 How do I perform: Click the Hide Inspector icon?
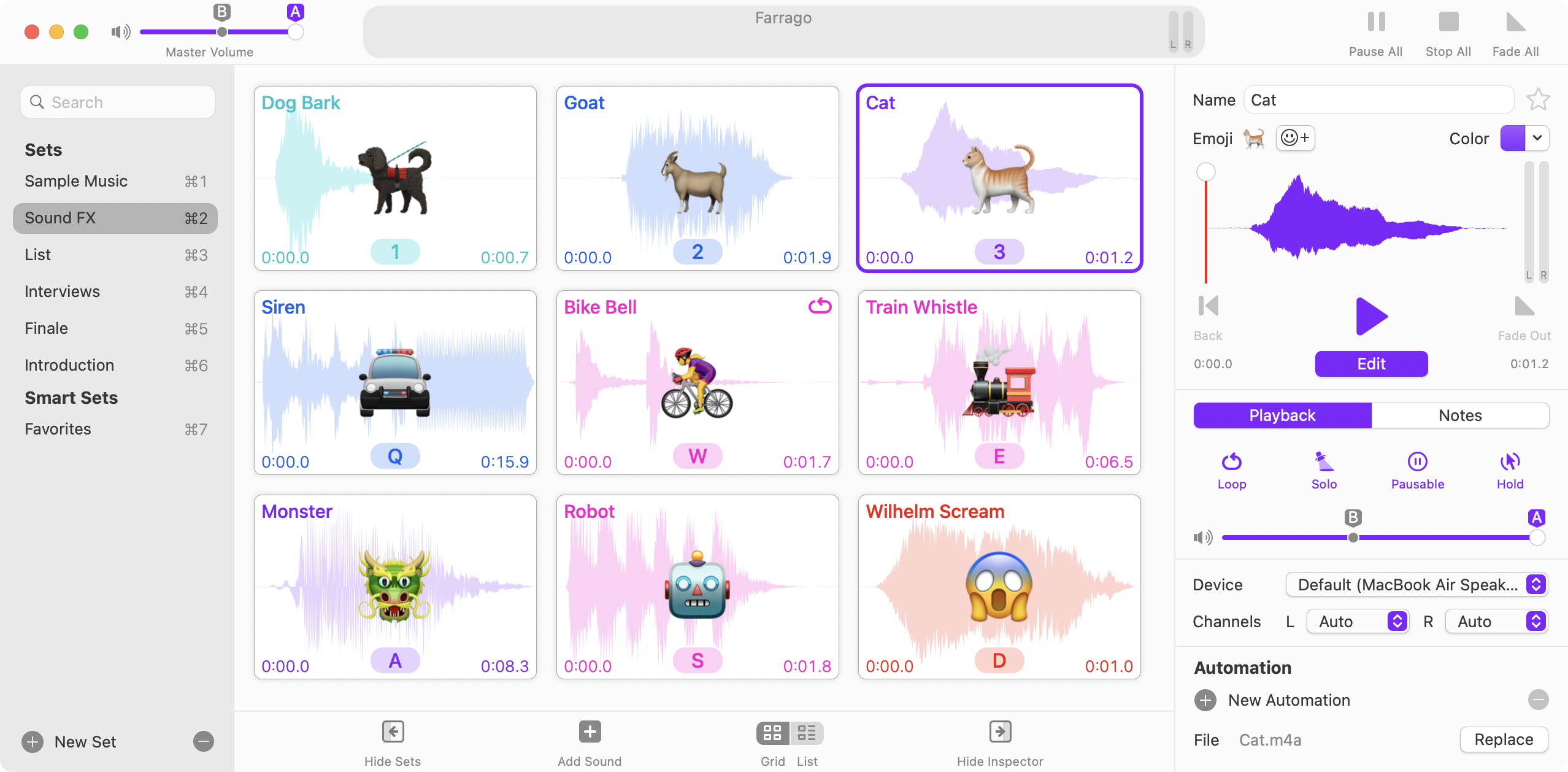(1000, 731)
